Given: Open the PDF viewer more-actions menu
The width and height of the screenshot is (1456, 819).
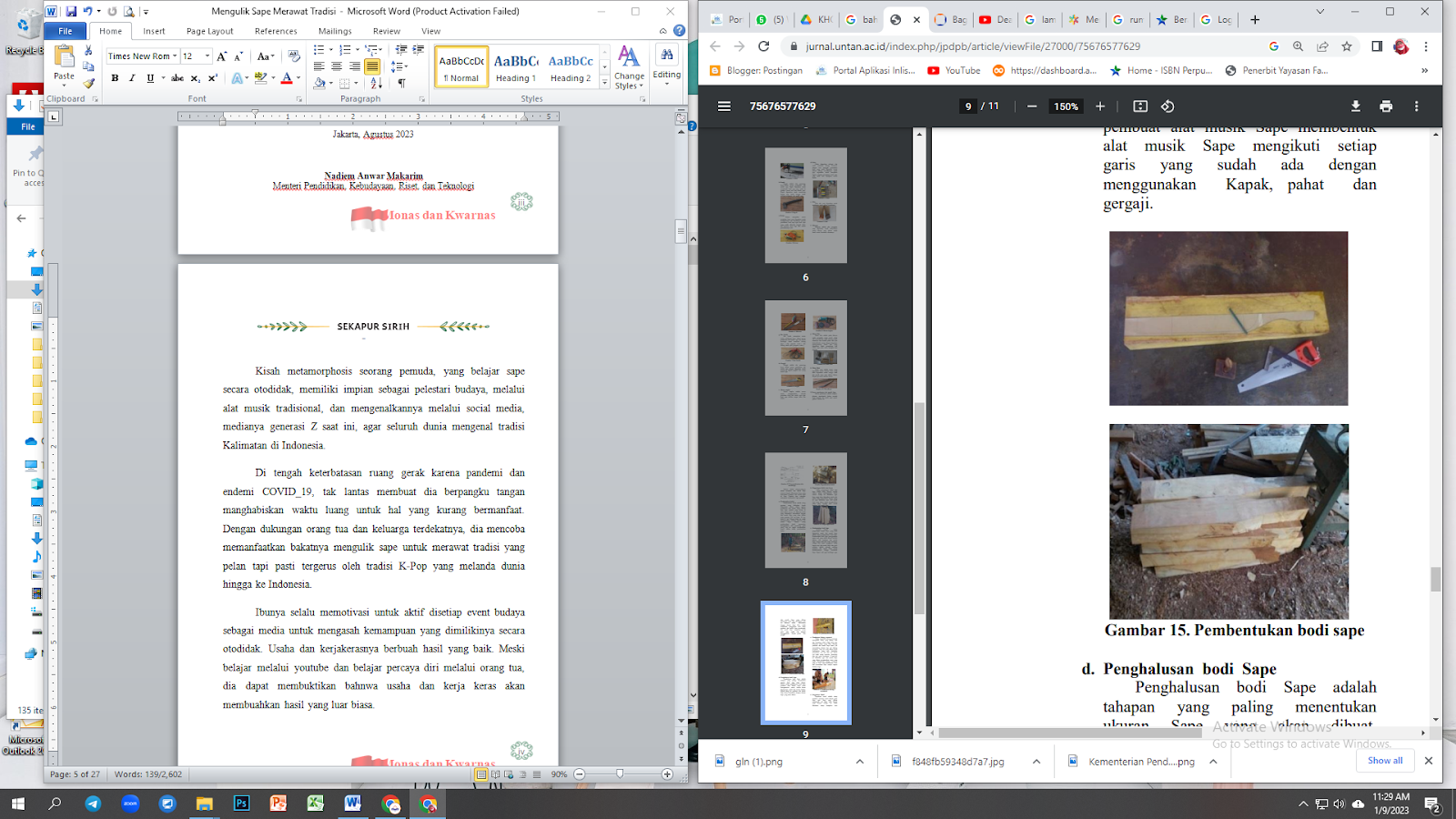Looking at the screenshot, I should [x=1416, y=106].
